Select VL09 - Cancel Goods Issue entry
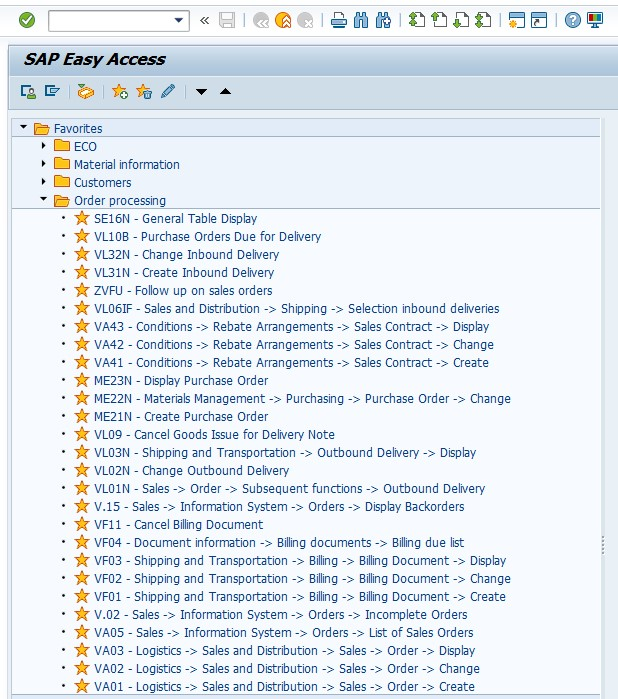618x699 pixels. pyautogui.click(x=214, y=435)
